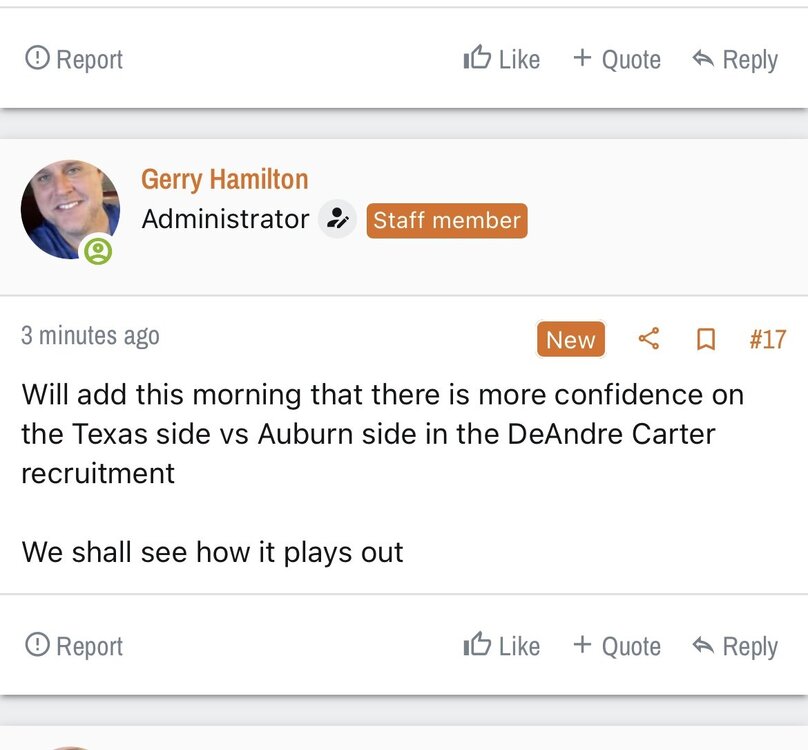The height and width of the screenshot is (750, 808).
Task: Open Gerry Hamilton's avatar photo
Action: pos(69,209)
